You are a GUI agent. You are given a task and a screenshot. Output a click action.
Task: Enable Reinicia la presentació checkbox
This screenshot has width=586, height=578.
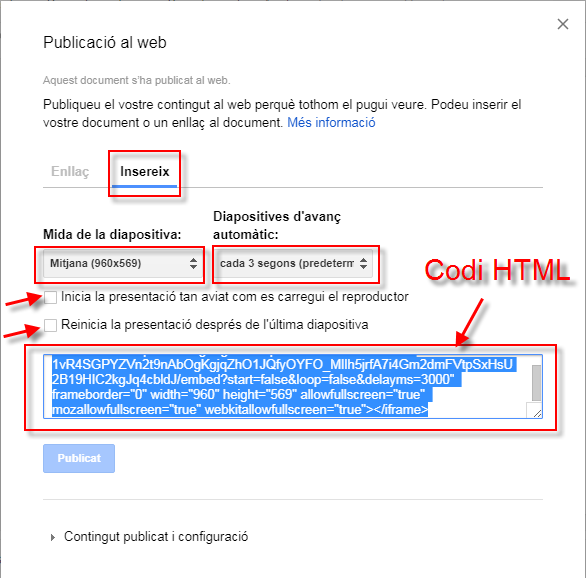coord(50,325)
